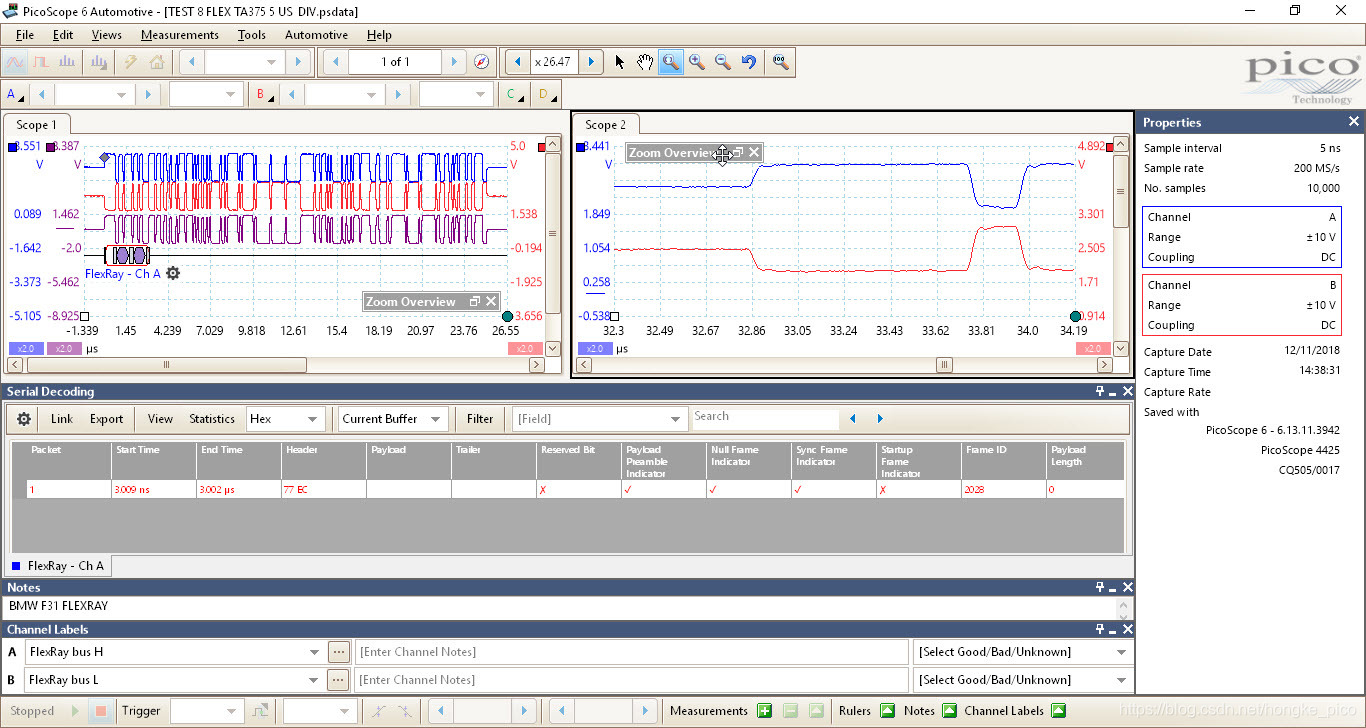Go to next search result arrow

click(x=880, y=419)
